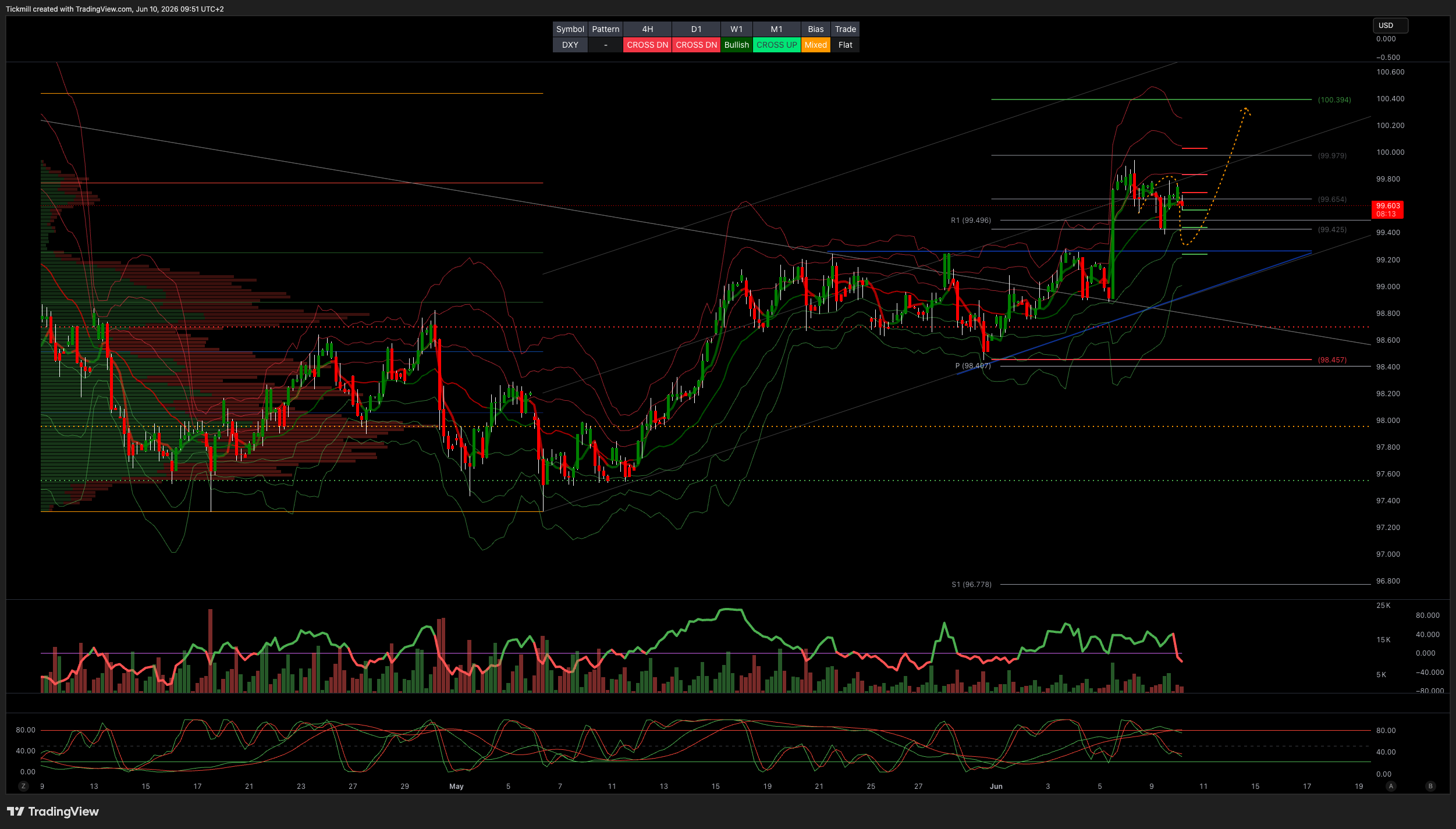Image resolution: width=1456 pixels, height=829 pixels.
Task: Open the USD currency selector
Action: [x=1390, y=26]
